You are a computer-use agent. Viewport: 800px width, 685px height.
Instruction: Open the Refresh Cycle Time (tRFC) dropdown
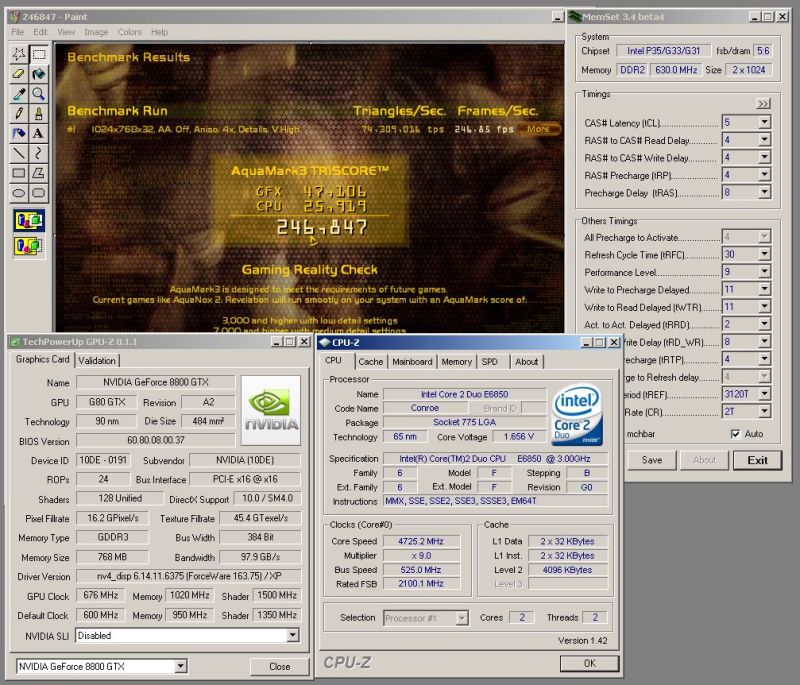(764, 254)
